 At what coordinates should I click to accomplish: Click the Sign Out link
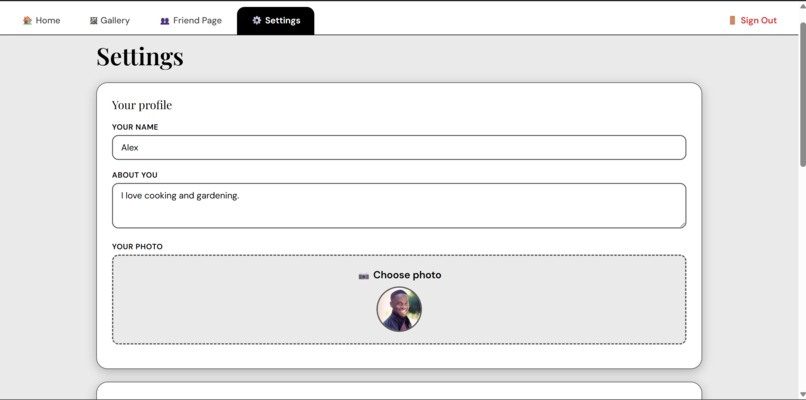753,21
